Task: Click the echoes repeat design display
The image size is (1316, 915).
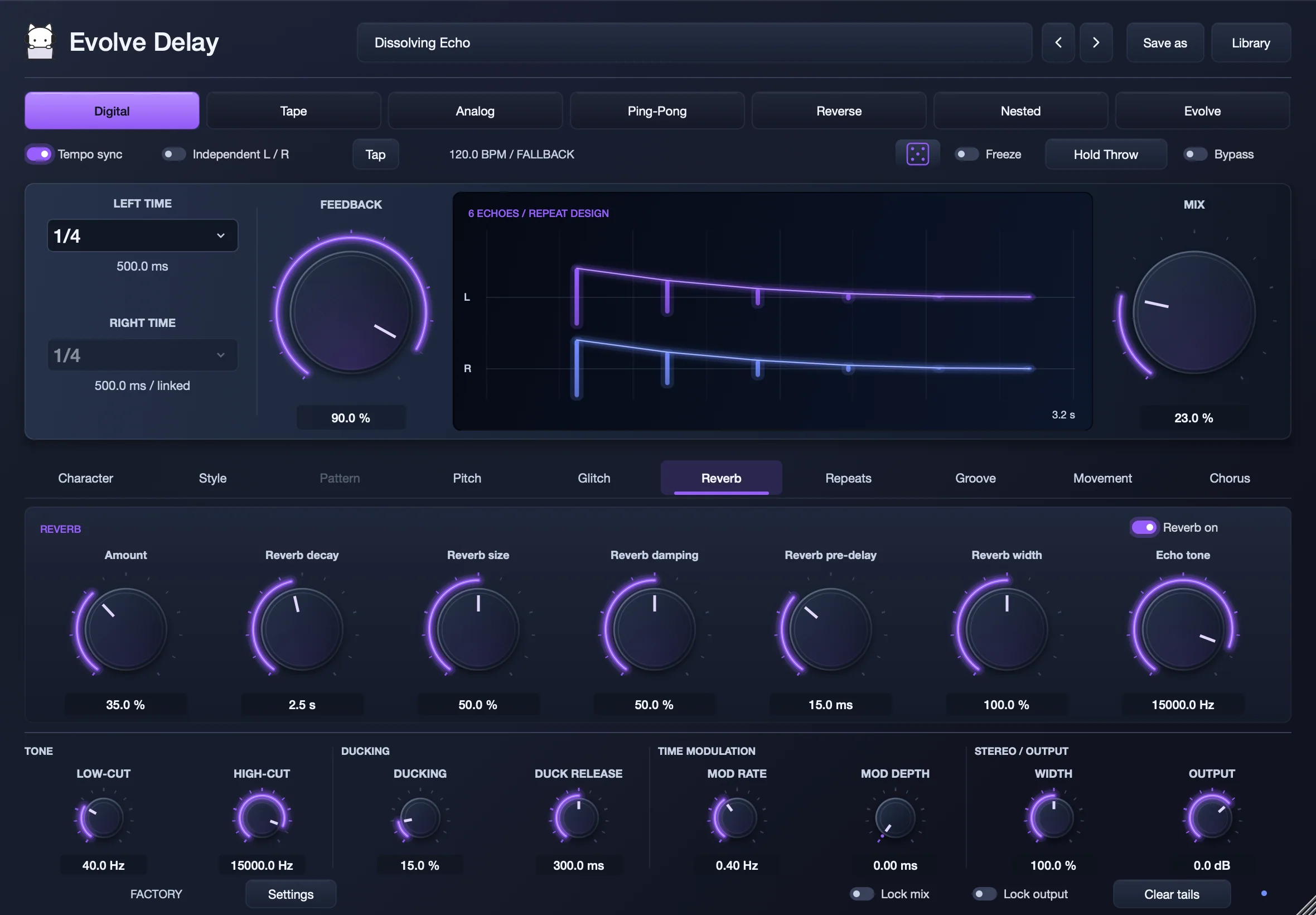Action: click(x=772, y=311)
